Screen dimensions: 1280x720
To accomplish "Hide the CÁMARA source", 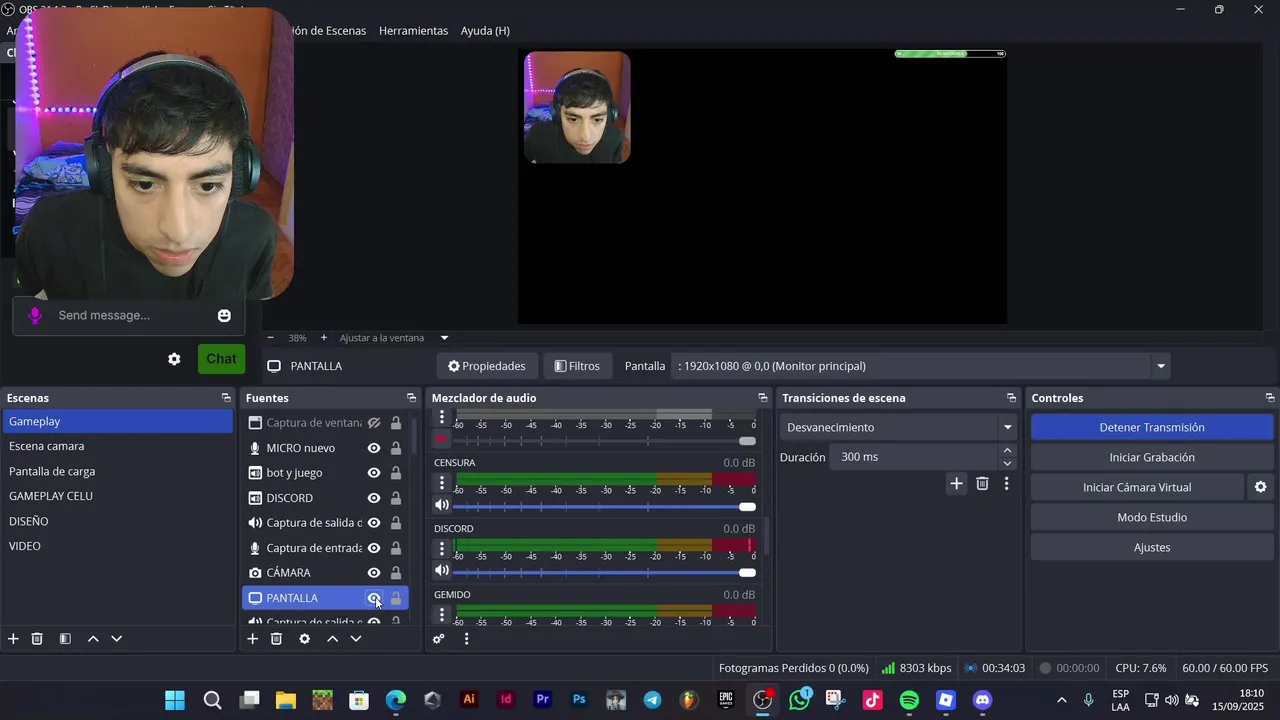I will [374, 573].
